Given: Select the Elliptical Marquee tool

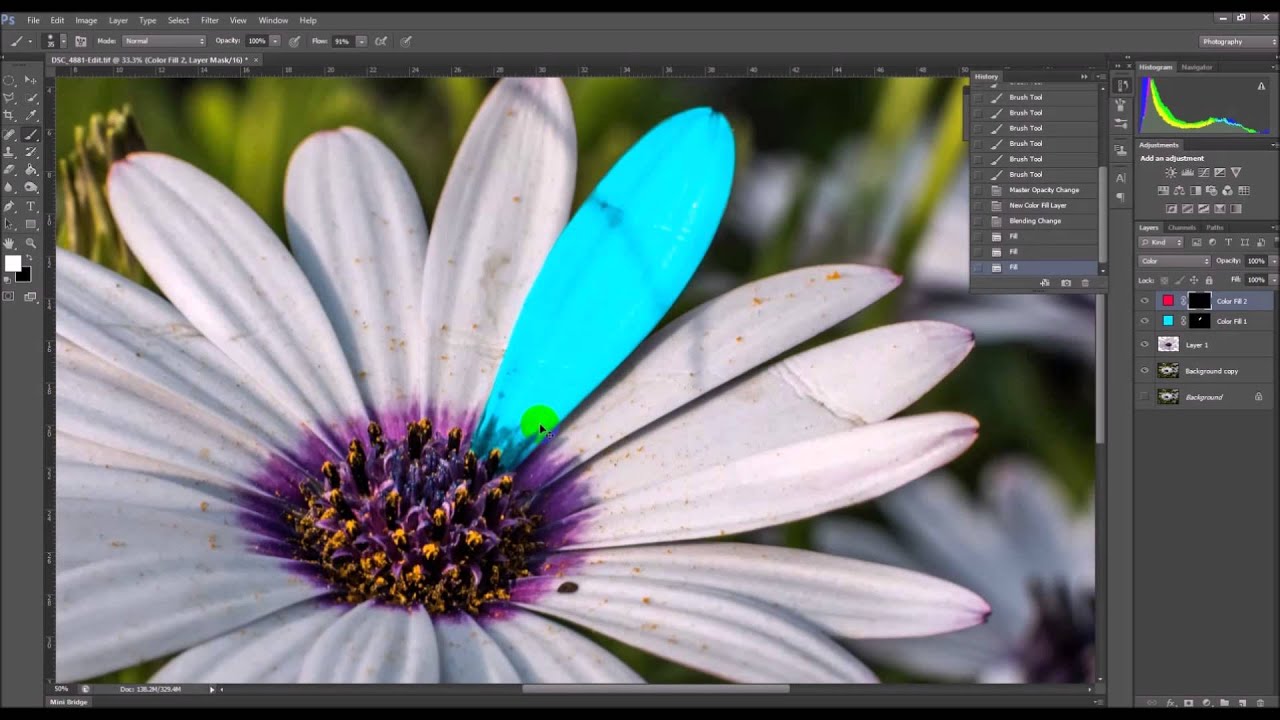Looking at the screenshot, I should [x=10, y=80].
